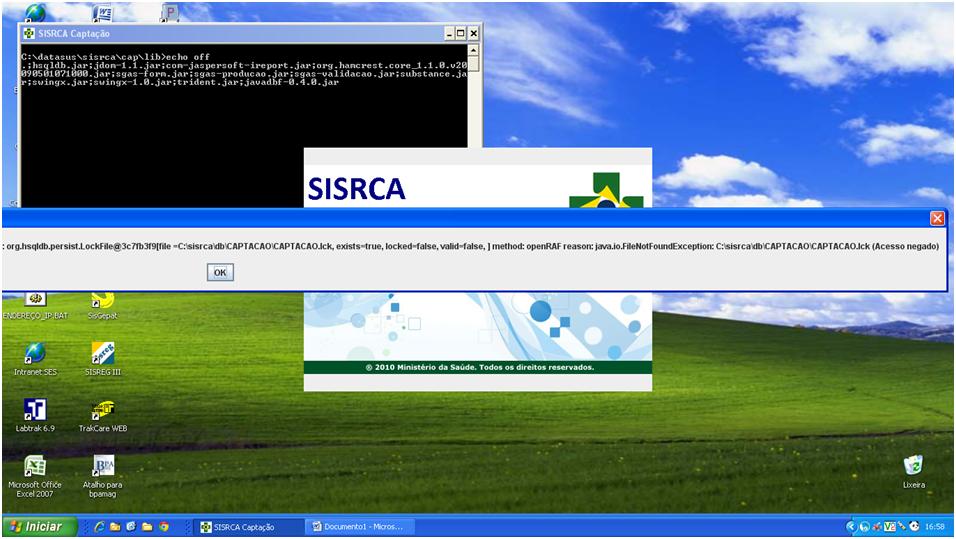This screenshot has height=539, width=956.
Task: Expand hidden tray icons arrow
Action: pos(852,526)
